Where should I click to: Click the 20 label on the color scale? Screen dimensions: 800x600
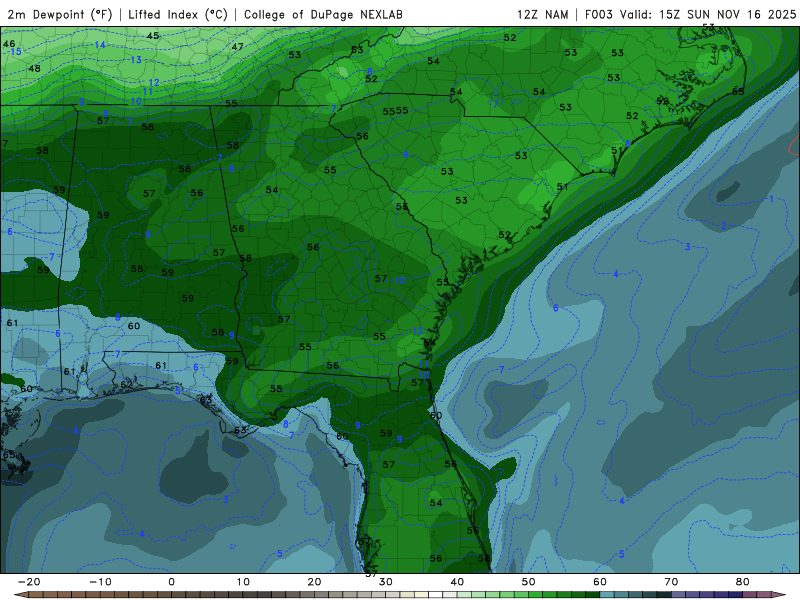coord(314,582)
